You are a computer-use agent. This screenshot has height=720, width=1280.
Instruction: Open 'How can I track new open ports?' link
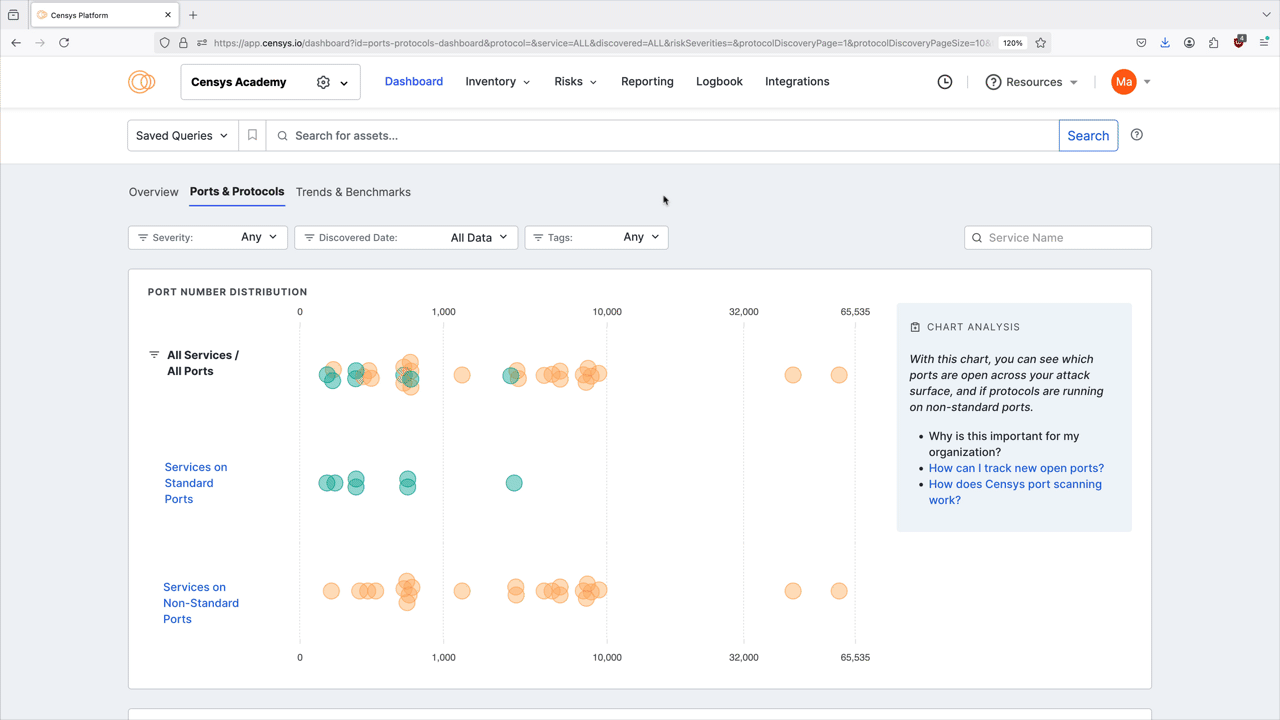1016,468
